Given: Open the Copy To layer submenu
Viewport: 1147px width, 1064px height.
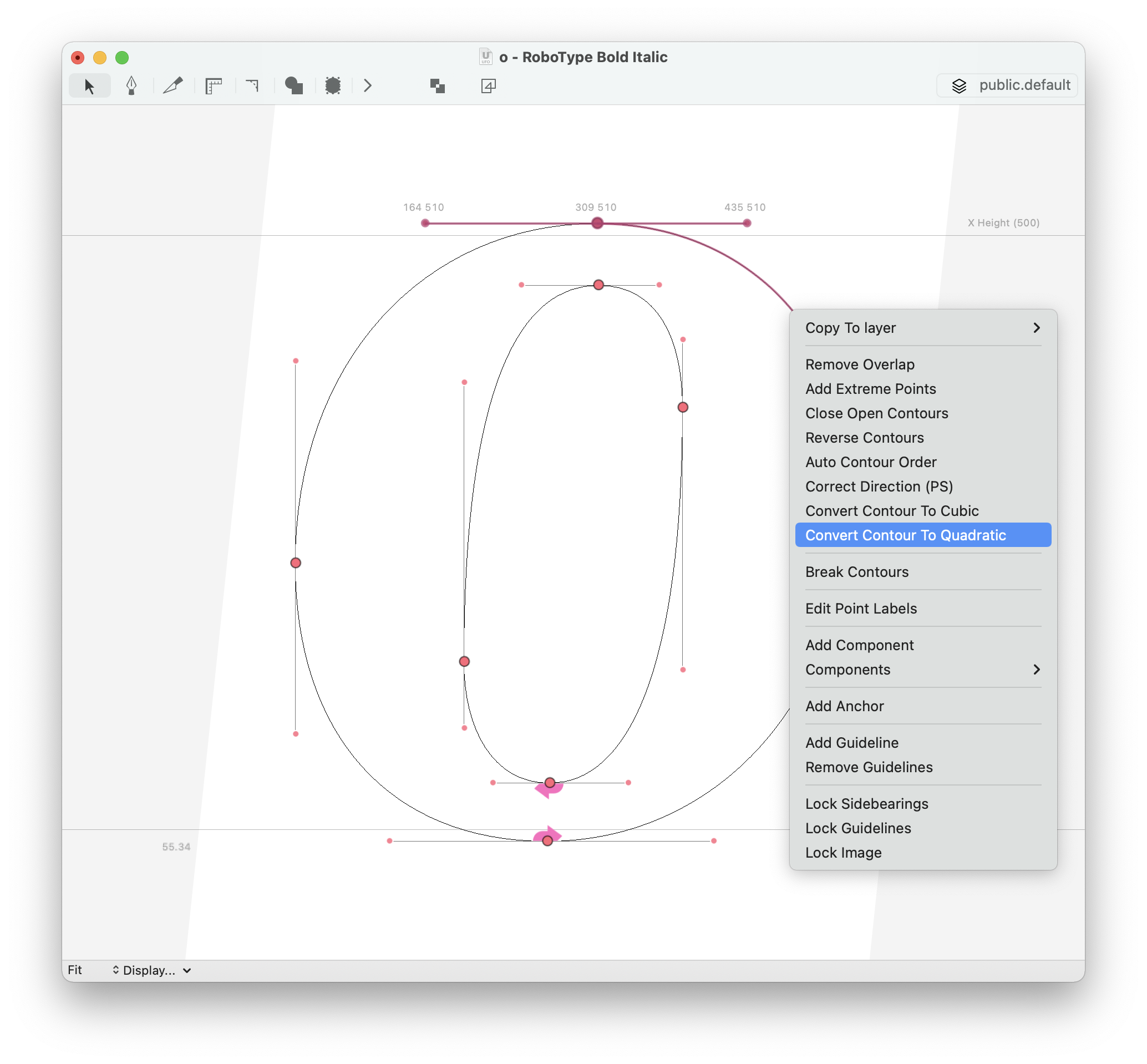Looking at the screenshot, I should coord(923,328).
